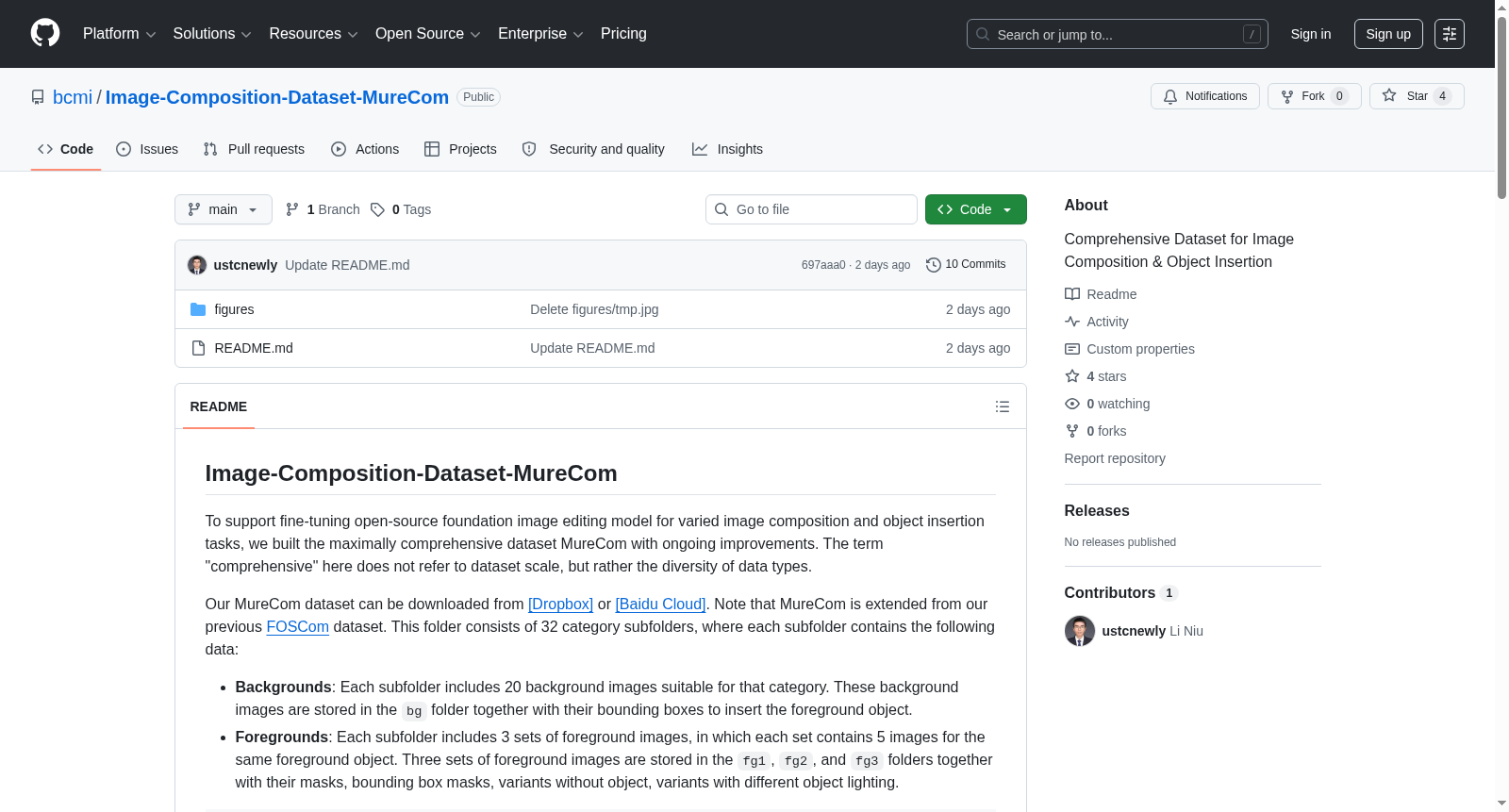Click the Readme book icon in About
The width and height of the screenshot is (1509, 812).
click(x=1072, y=294)
